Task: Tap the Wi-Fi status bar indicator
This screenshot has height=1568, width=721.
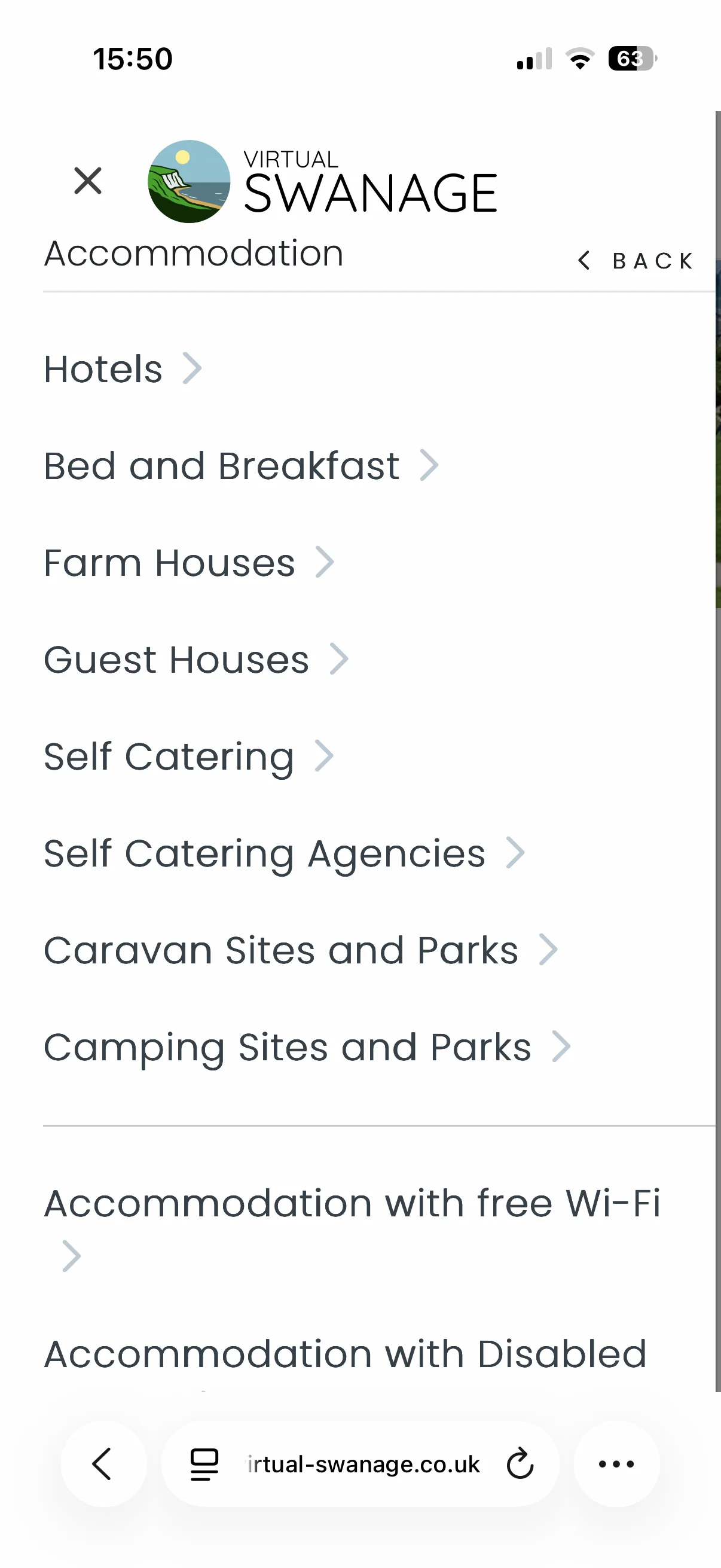Action: 580,59
